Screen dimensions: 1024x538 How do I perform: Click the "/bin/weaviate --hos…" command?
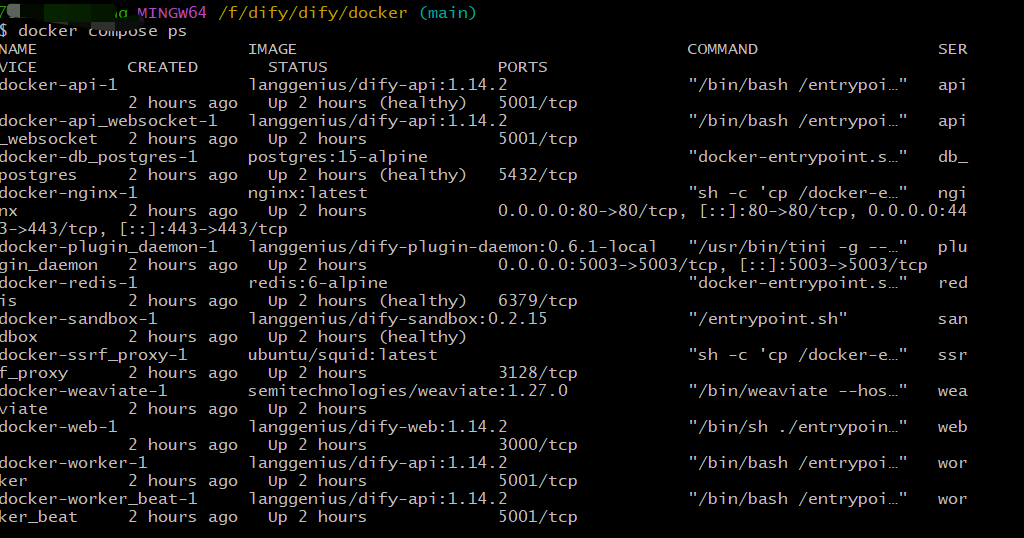point(797,390)
